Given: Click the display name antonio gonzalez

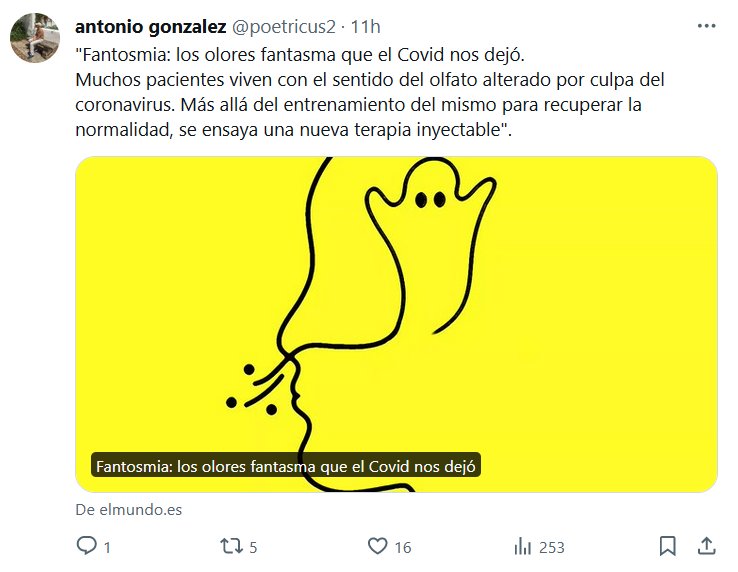Looking at the screenshot, I should (x=151, y=27).
